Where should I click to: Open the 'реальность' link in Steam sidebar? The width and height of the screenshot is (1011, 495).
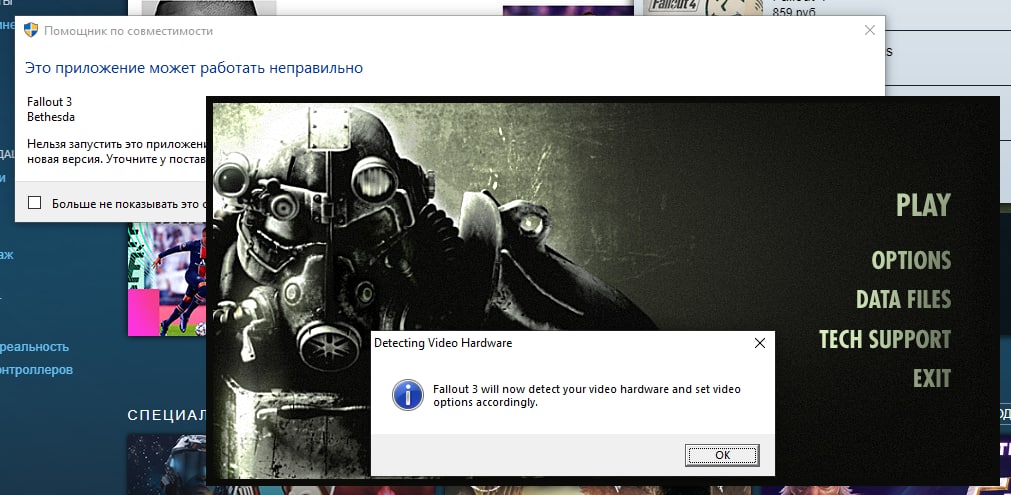pyautogui.click(x=34, y=347)
